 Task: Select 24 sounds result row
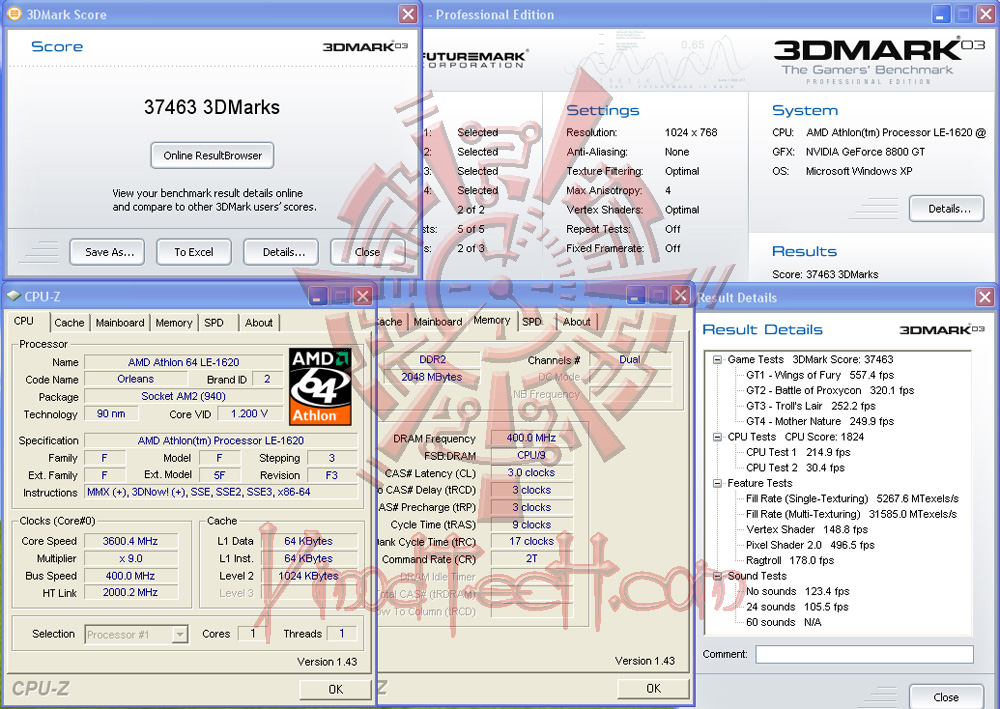797,607
